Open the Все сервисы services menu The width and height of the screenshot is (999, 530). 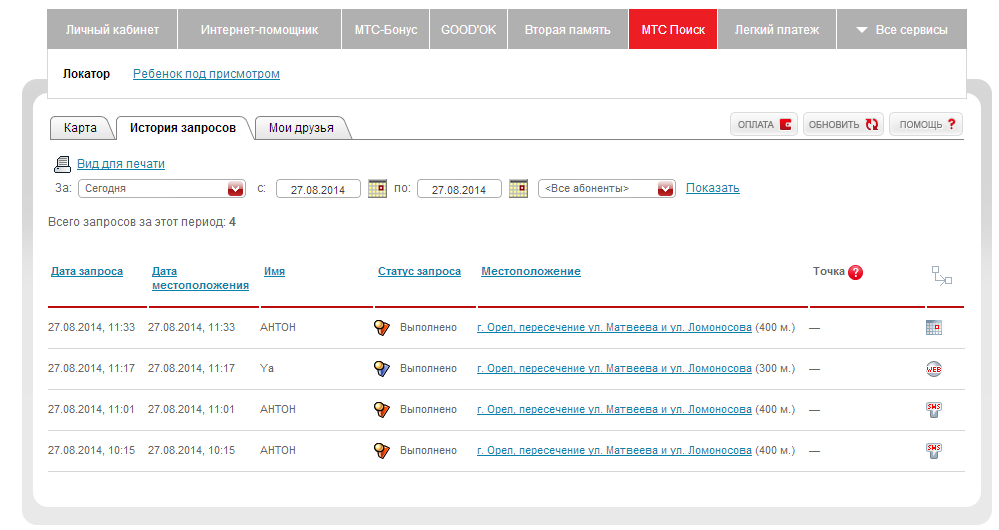pos(901,30)
